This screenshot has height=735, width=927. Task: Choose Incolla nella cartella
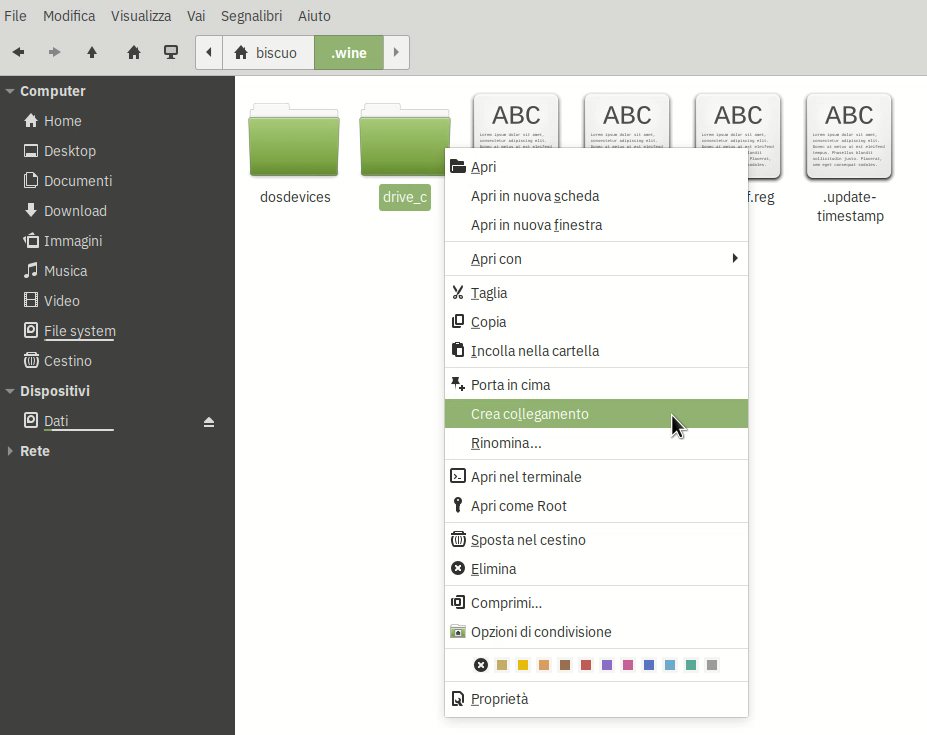[x=596, y=351]
